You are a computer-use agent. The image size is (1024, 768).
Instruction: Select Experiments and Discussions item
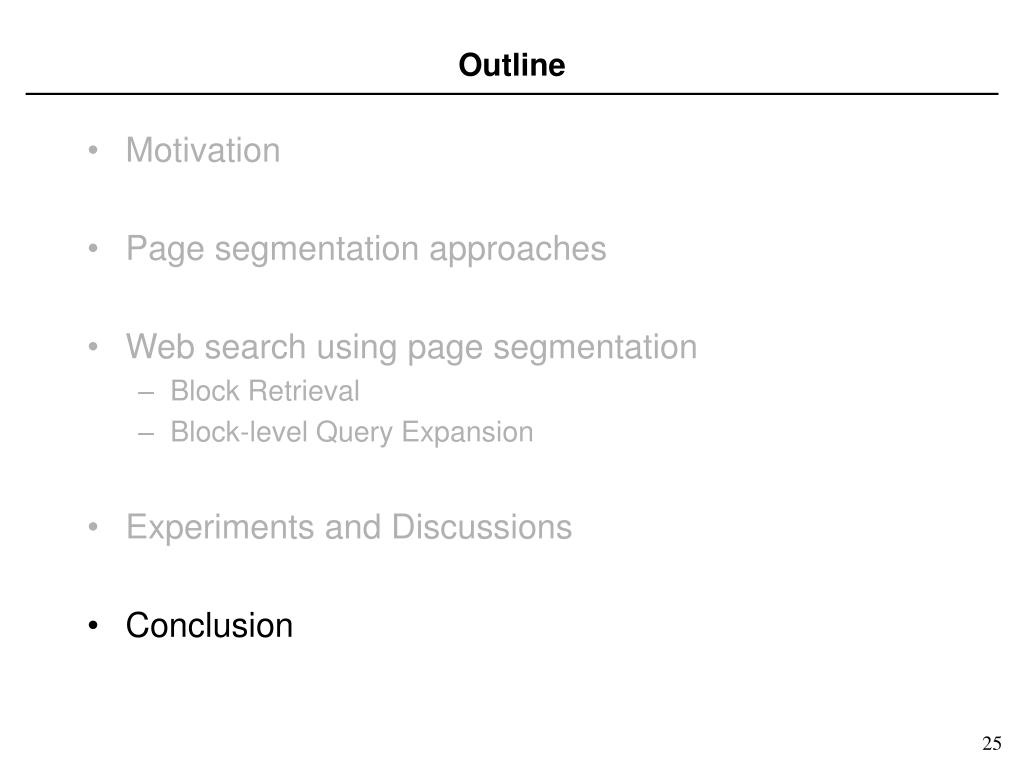(x=349, y=527)
